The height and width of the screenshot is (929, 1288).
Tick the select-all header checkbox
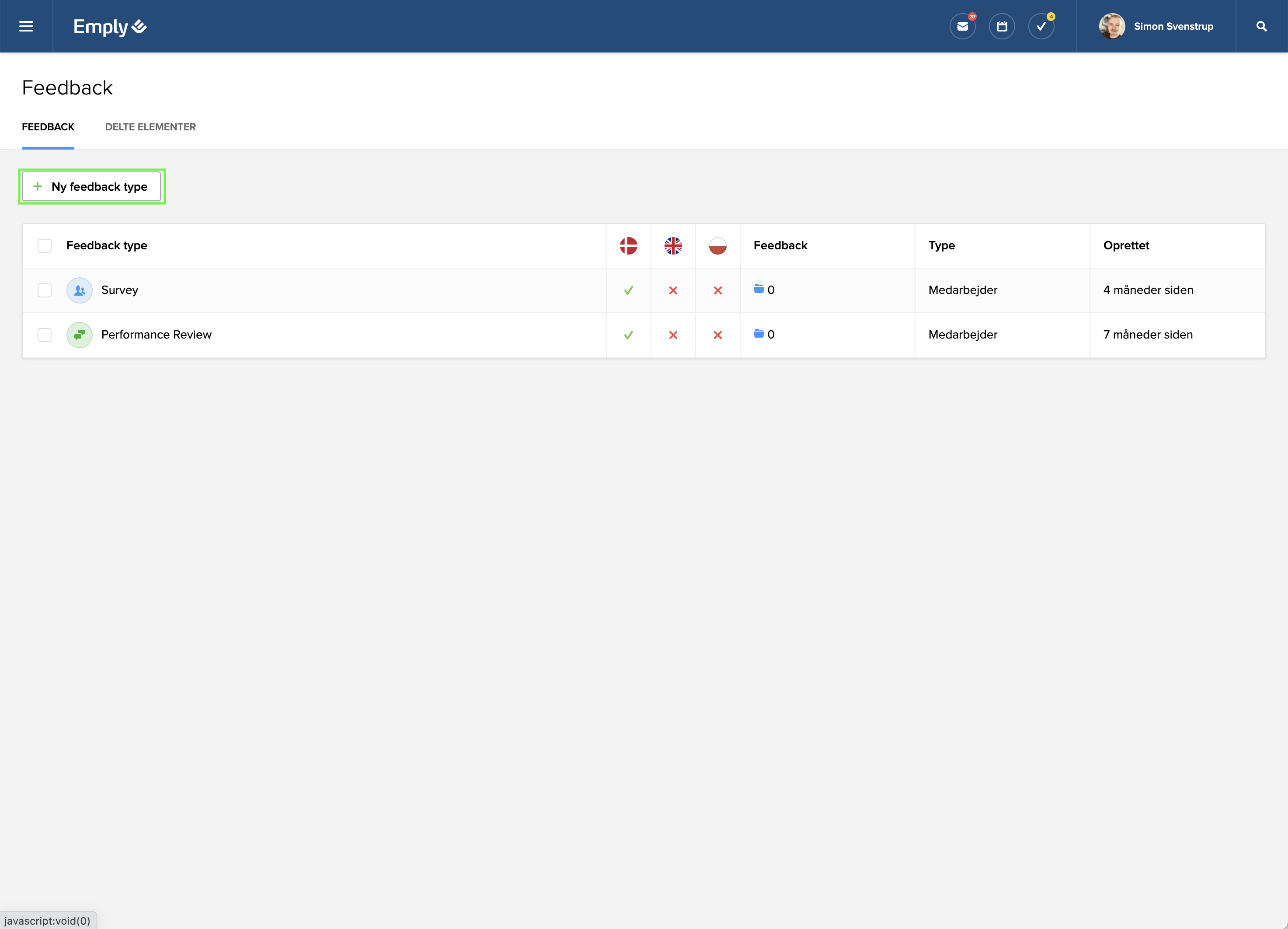[x=44, y=245]
